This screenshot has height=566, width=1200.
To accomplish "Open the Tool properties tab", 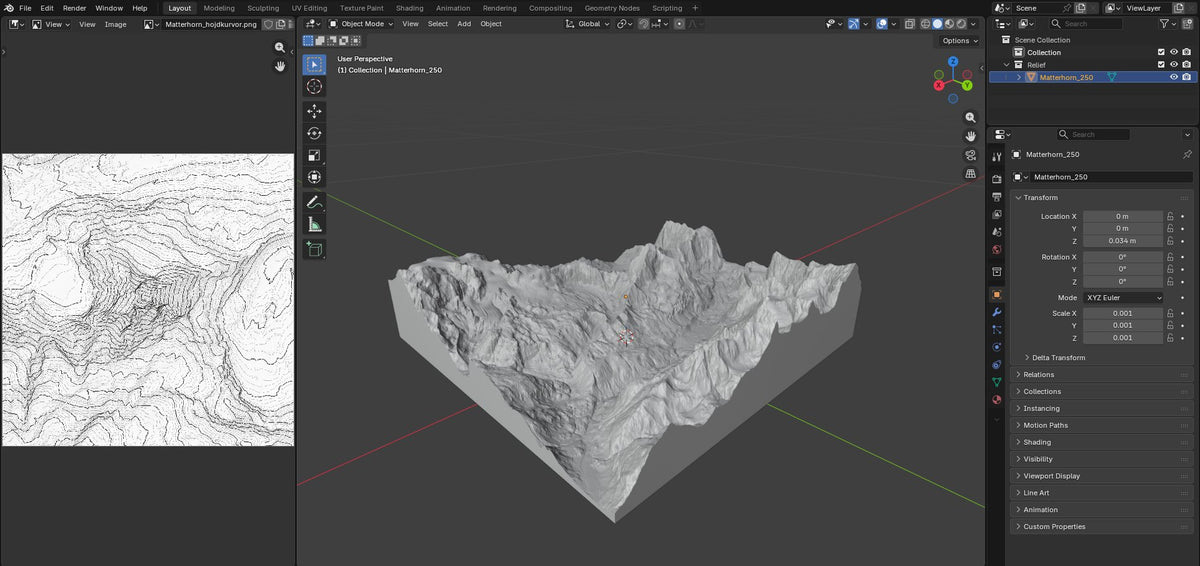I will (x=996, y=157).
